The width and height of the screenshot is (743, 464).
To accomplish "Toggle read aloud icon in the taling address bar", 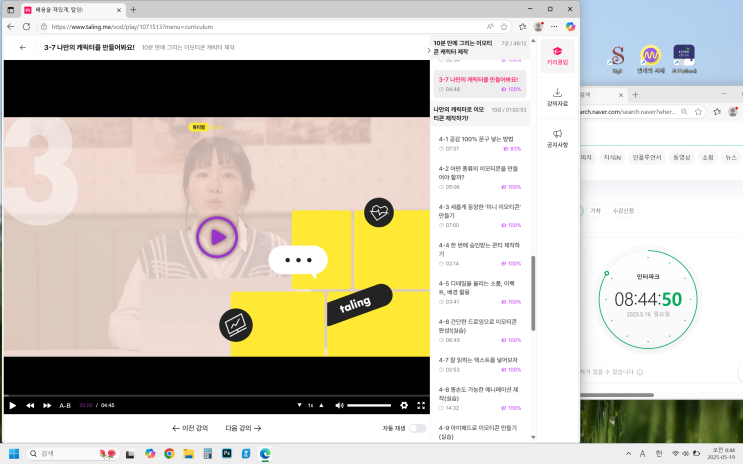I will 490,27.
